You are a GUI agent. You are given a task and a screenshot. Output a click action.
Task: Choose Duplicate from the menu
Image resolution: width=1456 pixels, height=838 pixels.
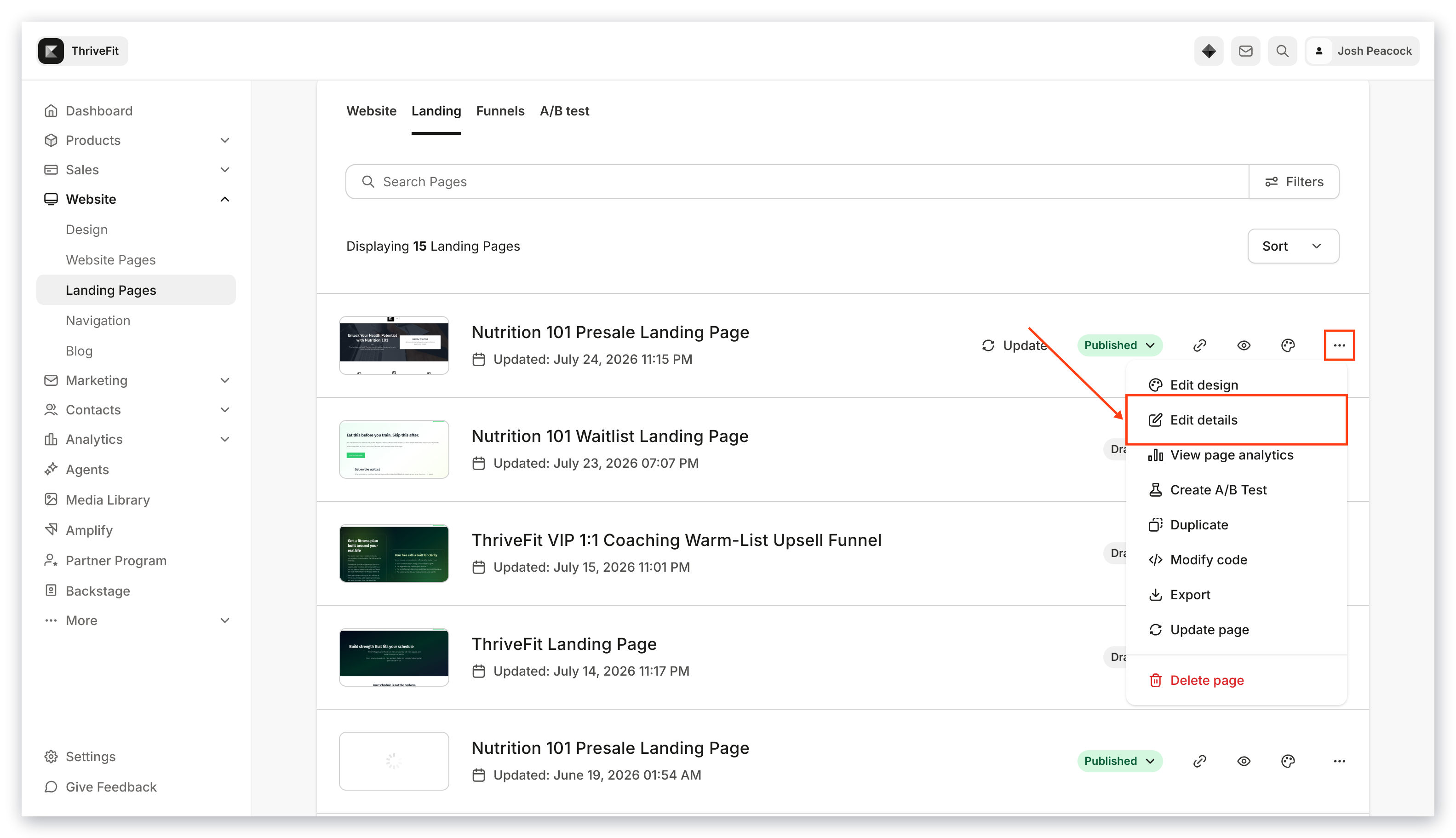(x=1236, y=524)
